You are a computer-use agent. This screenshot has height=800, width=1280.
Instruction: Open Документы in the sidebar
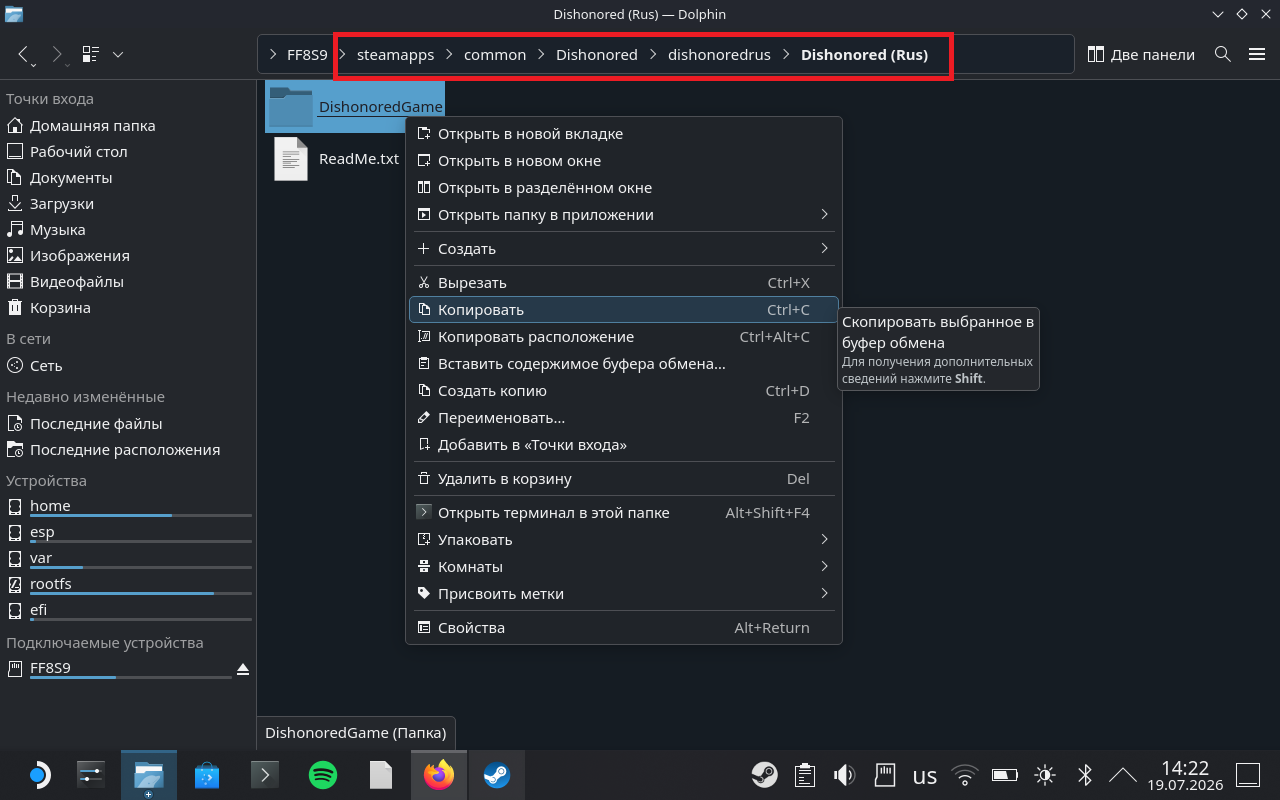(128, 178)
